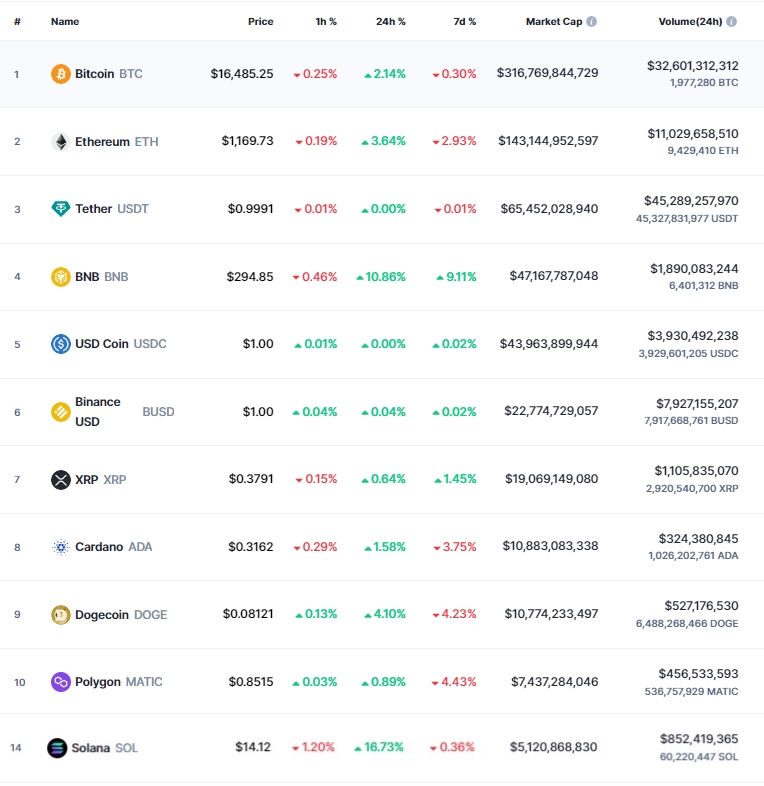Click the Market Cap info icon

click(592, 22)
